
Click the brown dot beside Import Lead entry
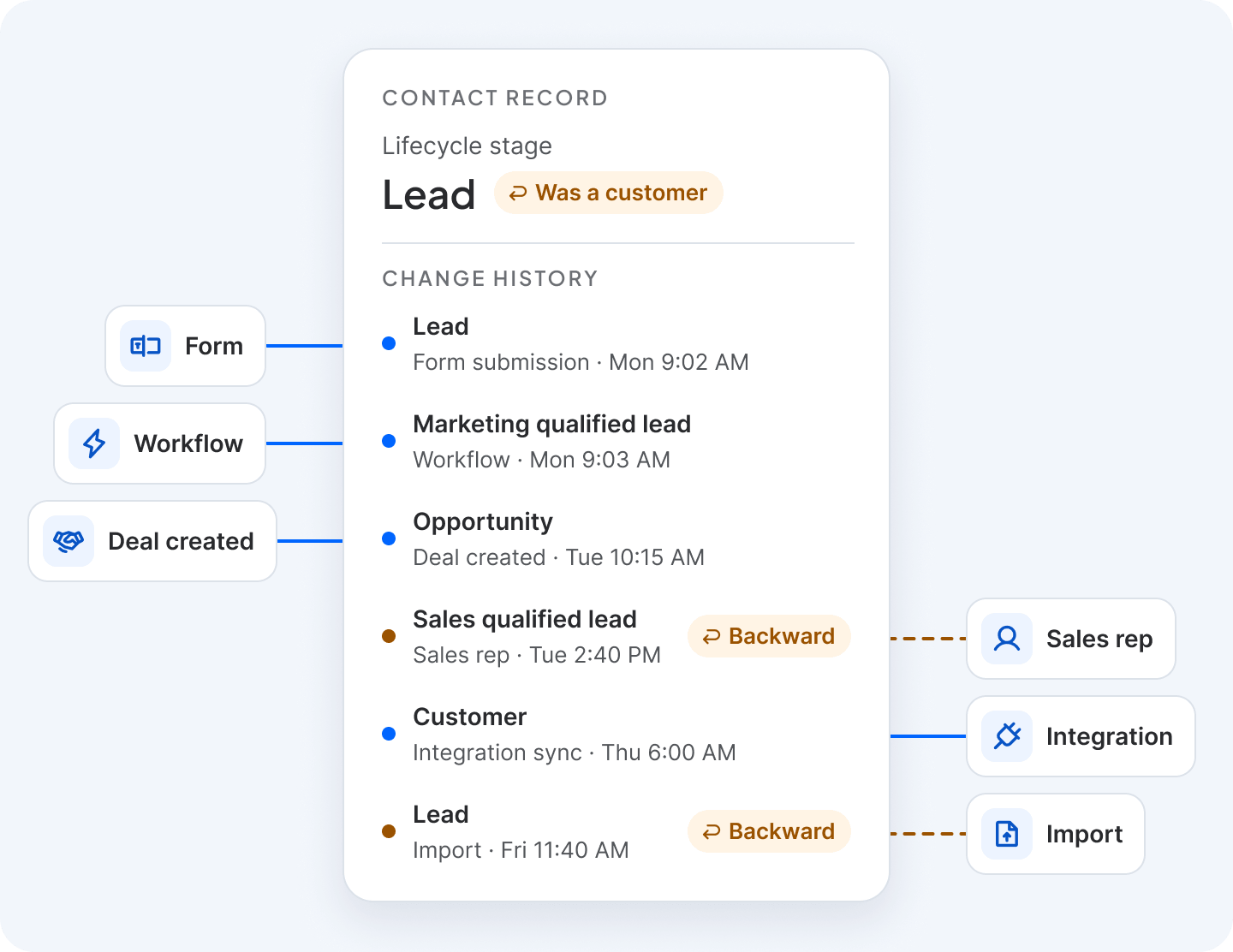pyautogui.click(x=389, y=831)
